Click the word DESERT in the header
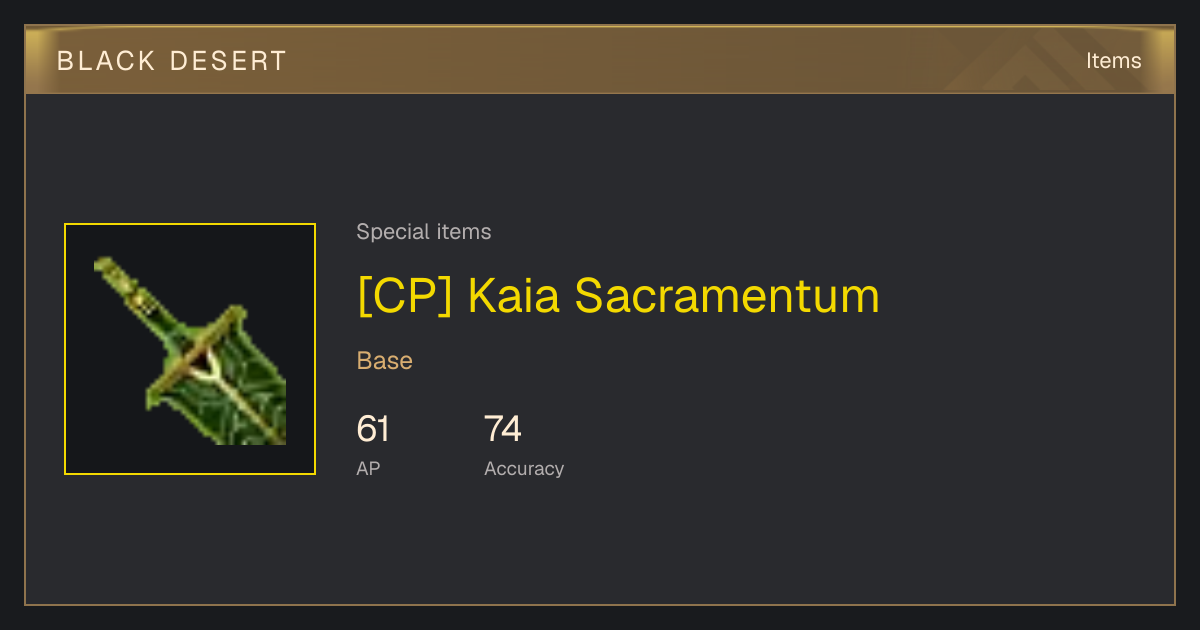 [x=229, y=61]
